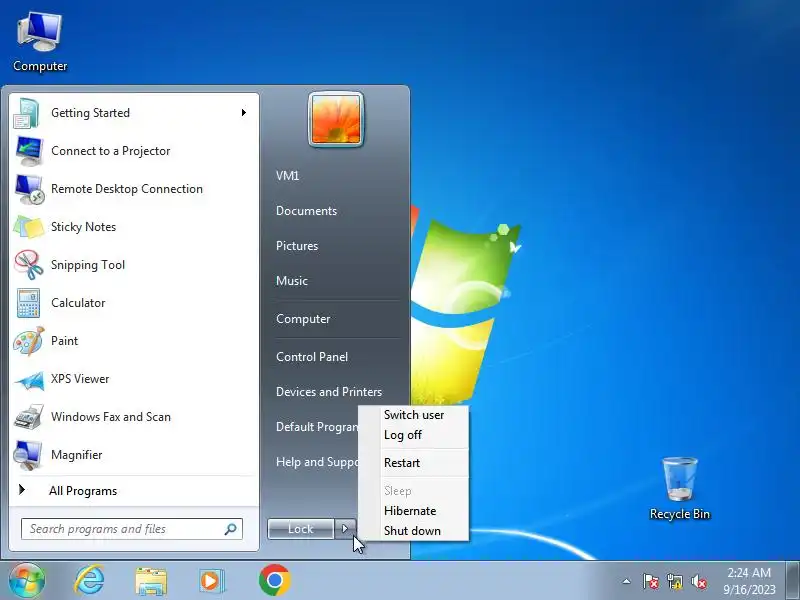The height and width of the screenshot is (600, 800).
Task: Open the VM1 user folder link
Action: coord(287,176)
